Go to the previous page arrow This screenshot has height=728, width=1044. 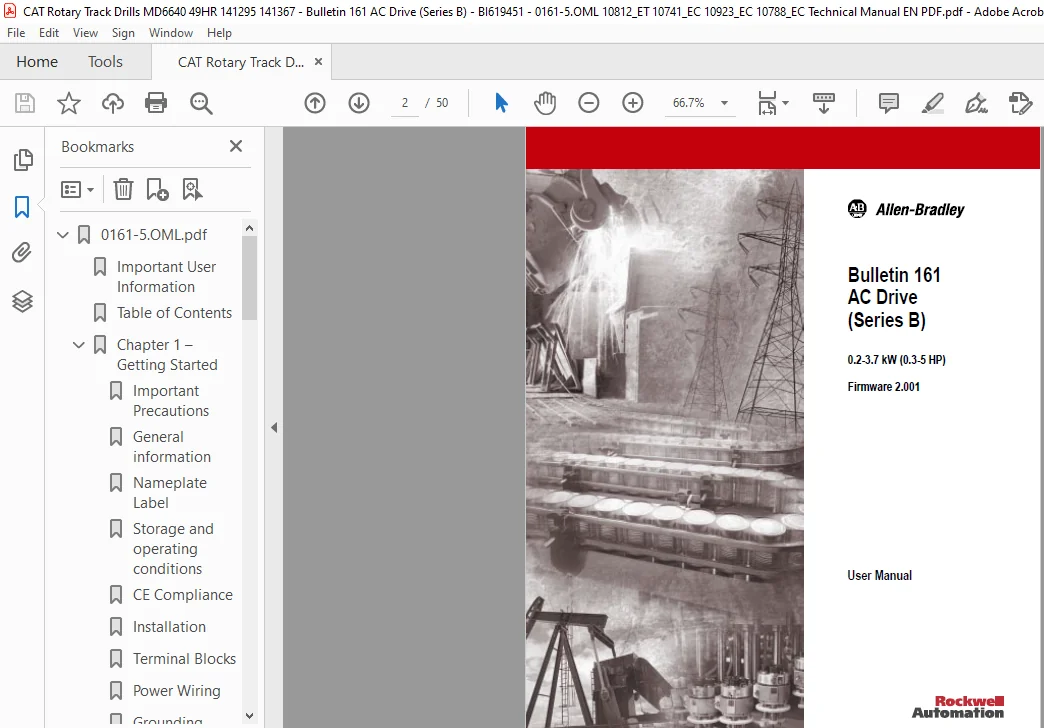315,103
